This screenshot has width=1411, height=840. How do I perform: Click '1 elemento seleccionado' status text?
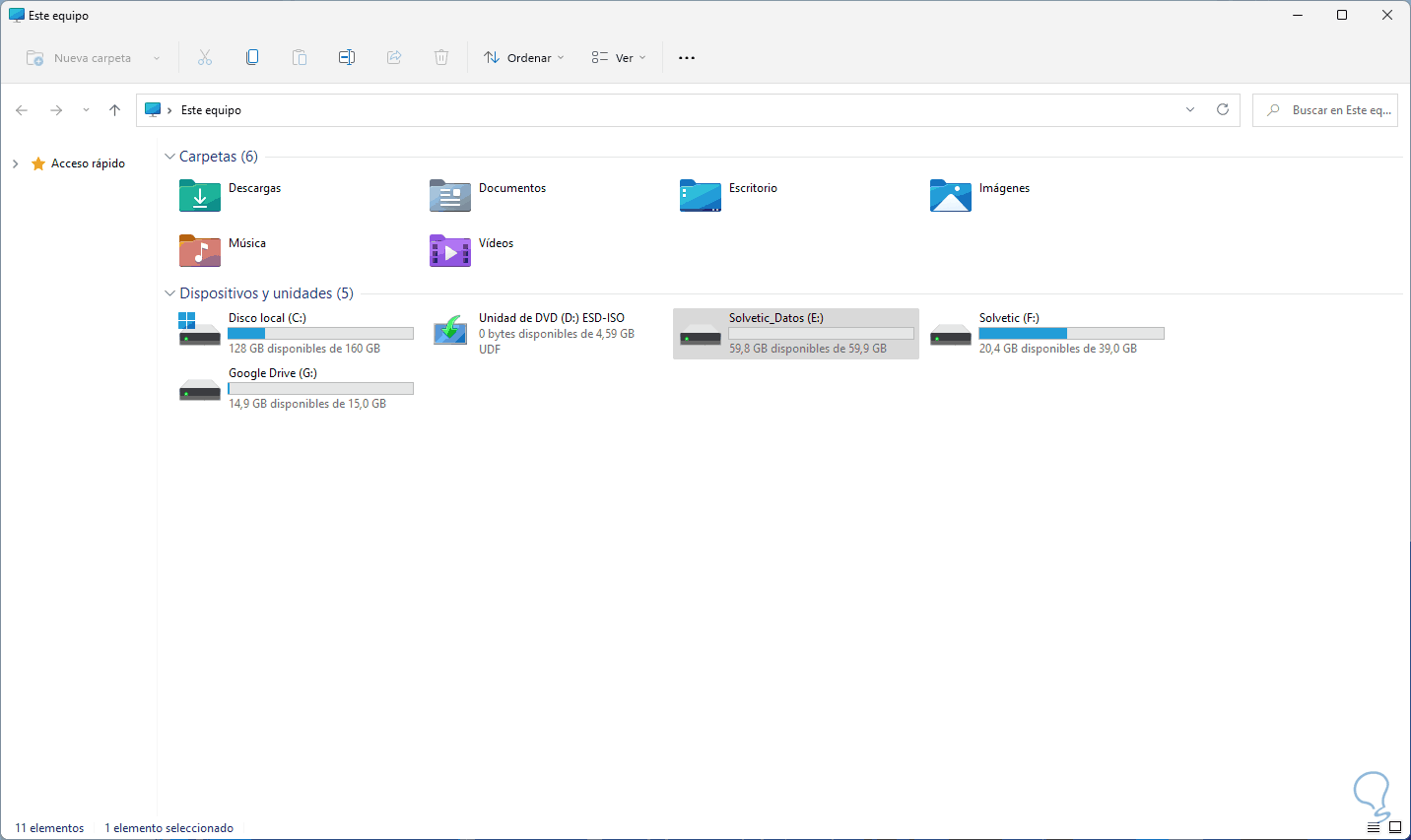(x=169, y=828)
